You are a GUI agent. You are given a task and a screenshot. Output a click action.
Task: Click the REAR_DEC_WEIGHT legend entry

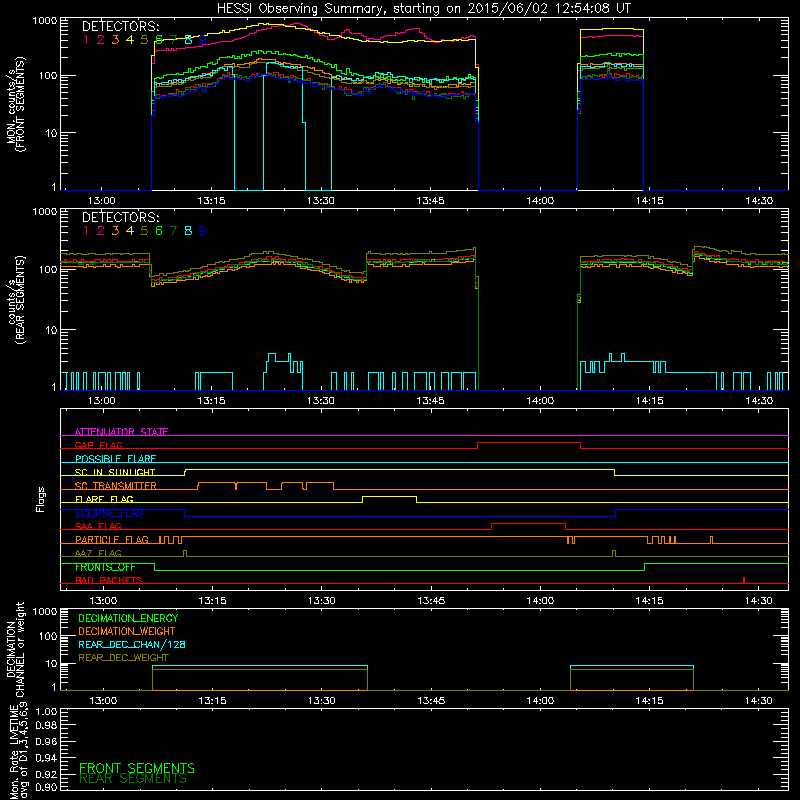pyautogui.click(x=123, y=658)
